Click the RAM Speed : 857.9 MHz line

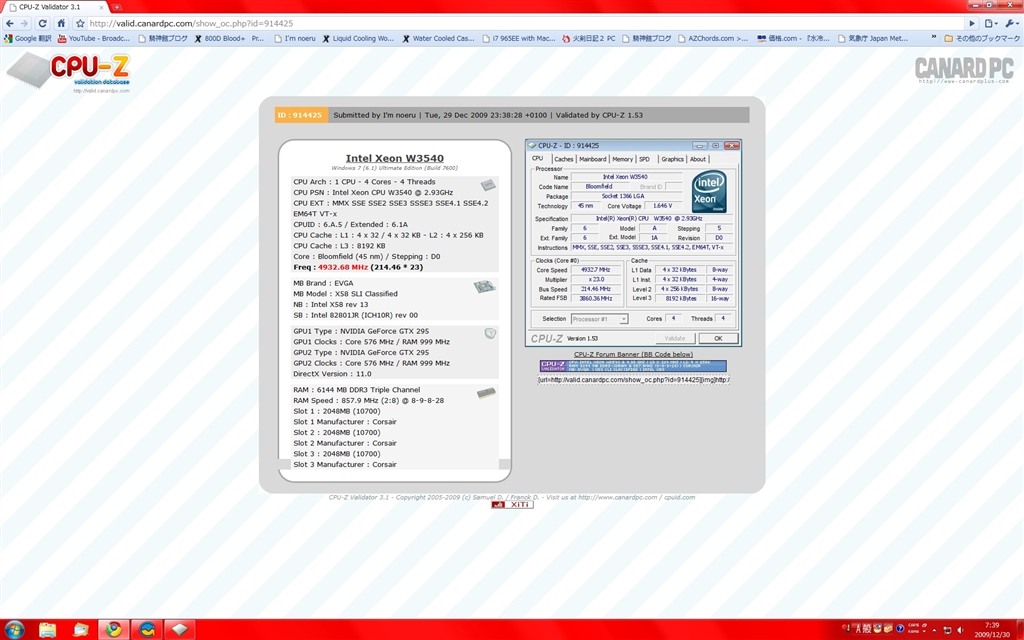click(368, 400)
